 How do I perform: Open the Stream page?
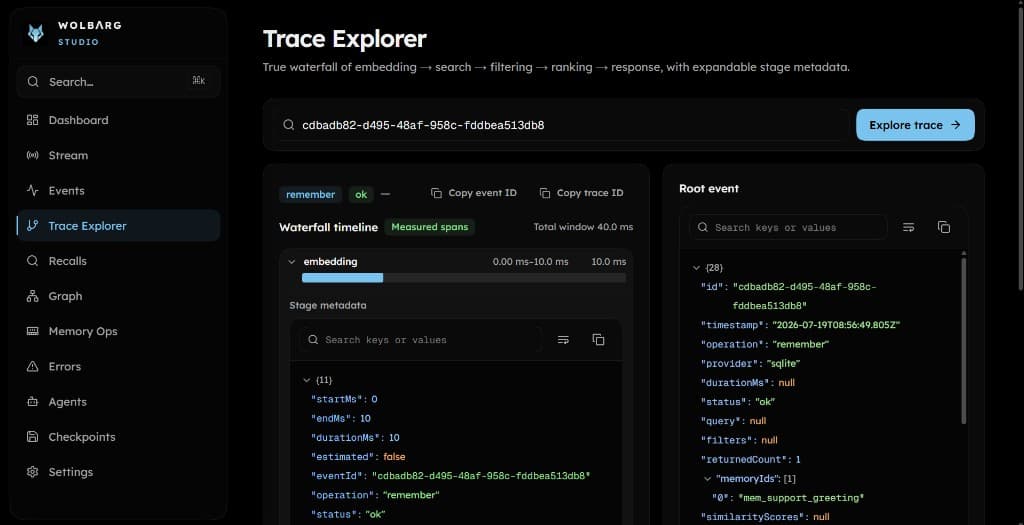tap(118, 155)
